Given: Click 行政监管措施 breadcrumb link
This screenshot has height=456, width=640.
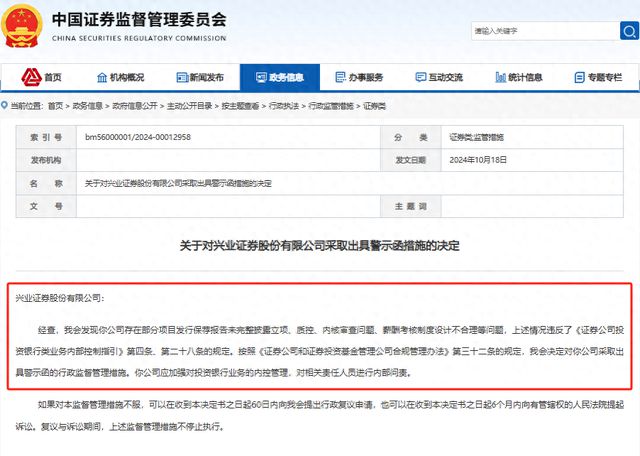Looking at the screenshot, I should (331, 106).
